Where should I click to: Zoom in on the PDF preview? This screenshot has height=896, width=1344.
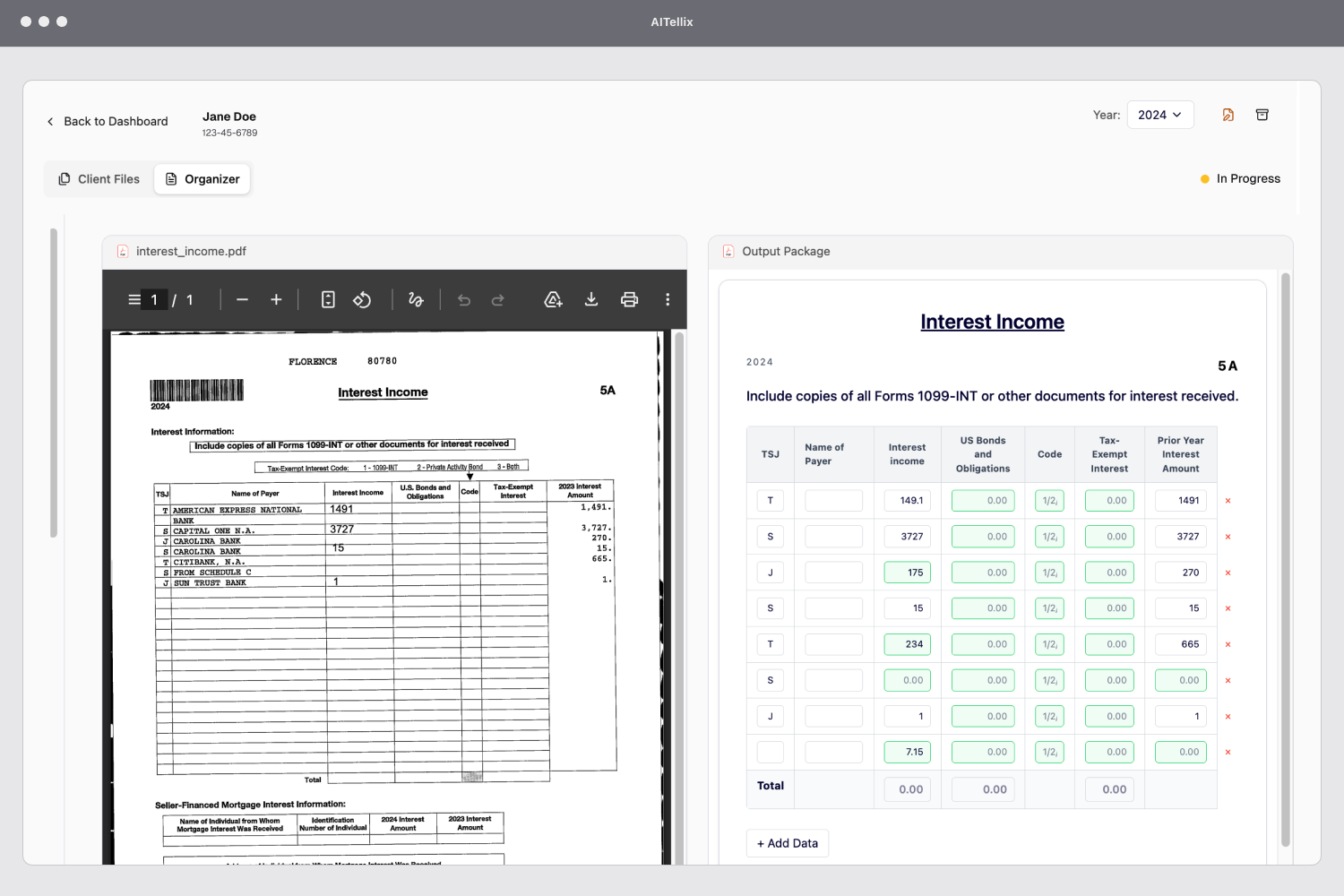point(276,299)
